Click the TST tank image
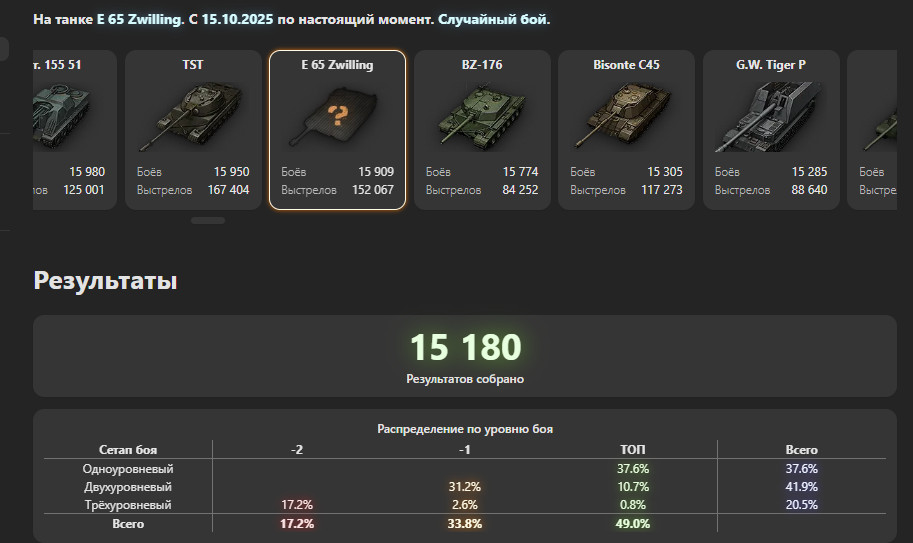913x543 pixels. (x=192, y=114)
